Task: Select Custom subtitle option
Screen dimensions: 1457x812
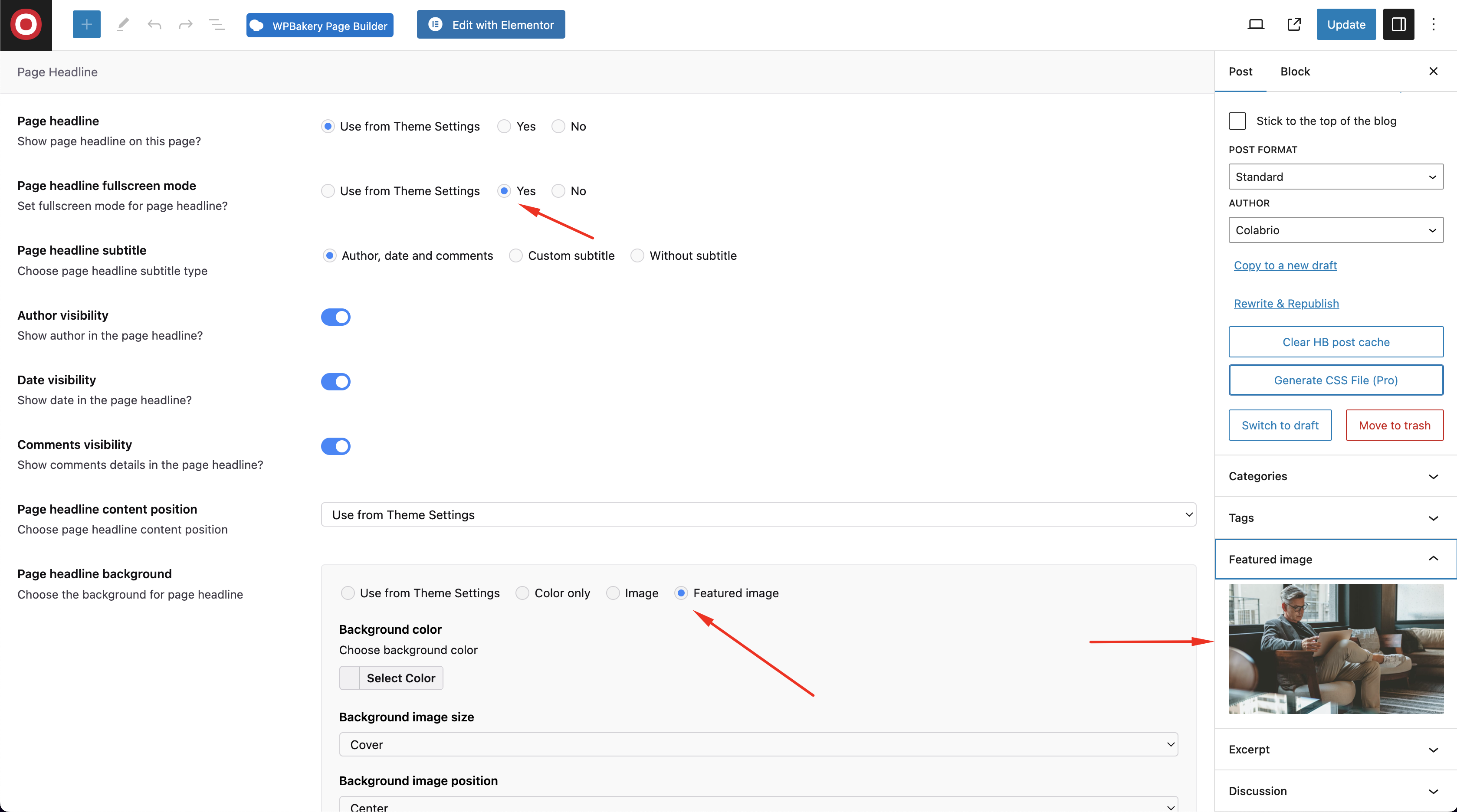Action: click(x=516, y=255)
